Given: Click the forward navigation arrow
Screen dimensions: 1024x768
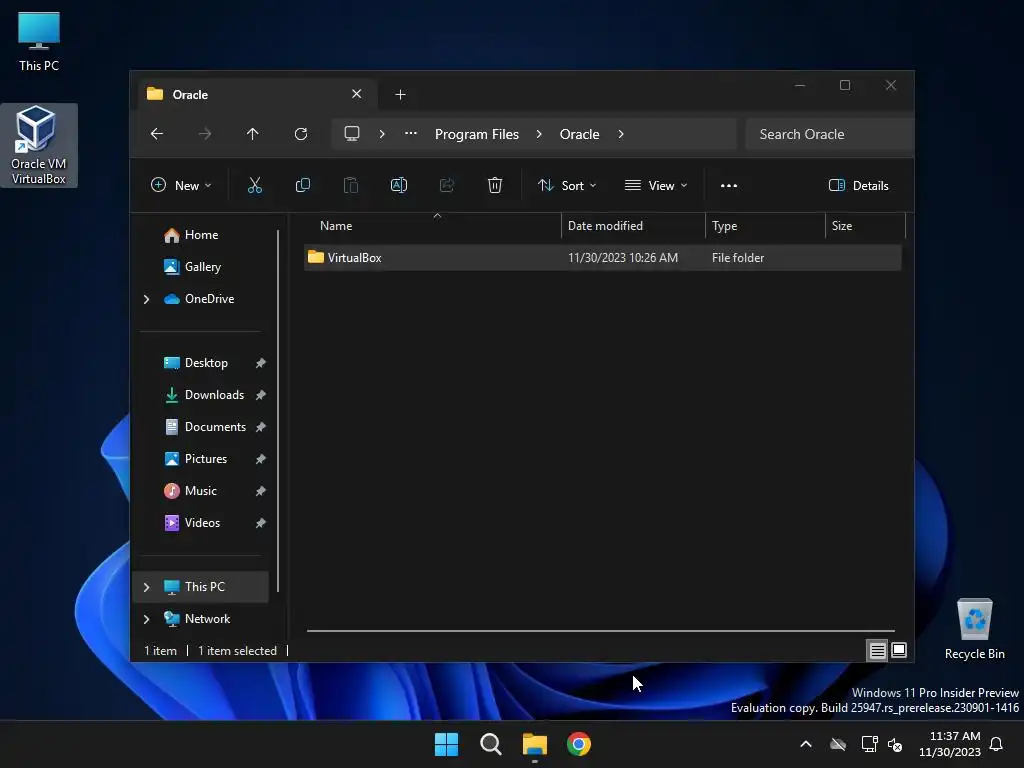Looking at the screenshot, I should 205,134.
